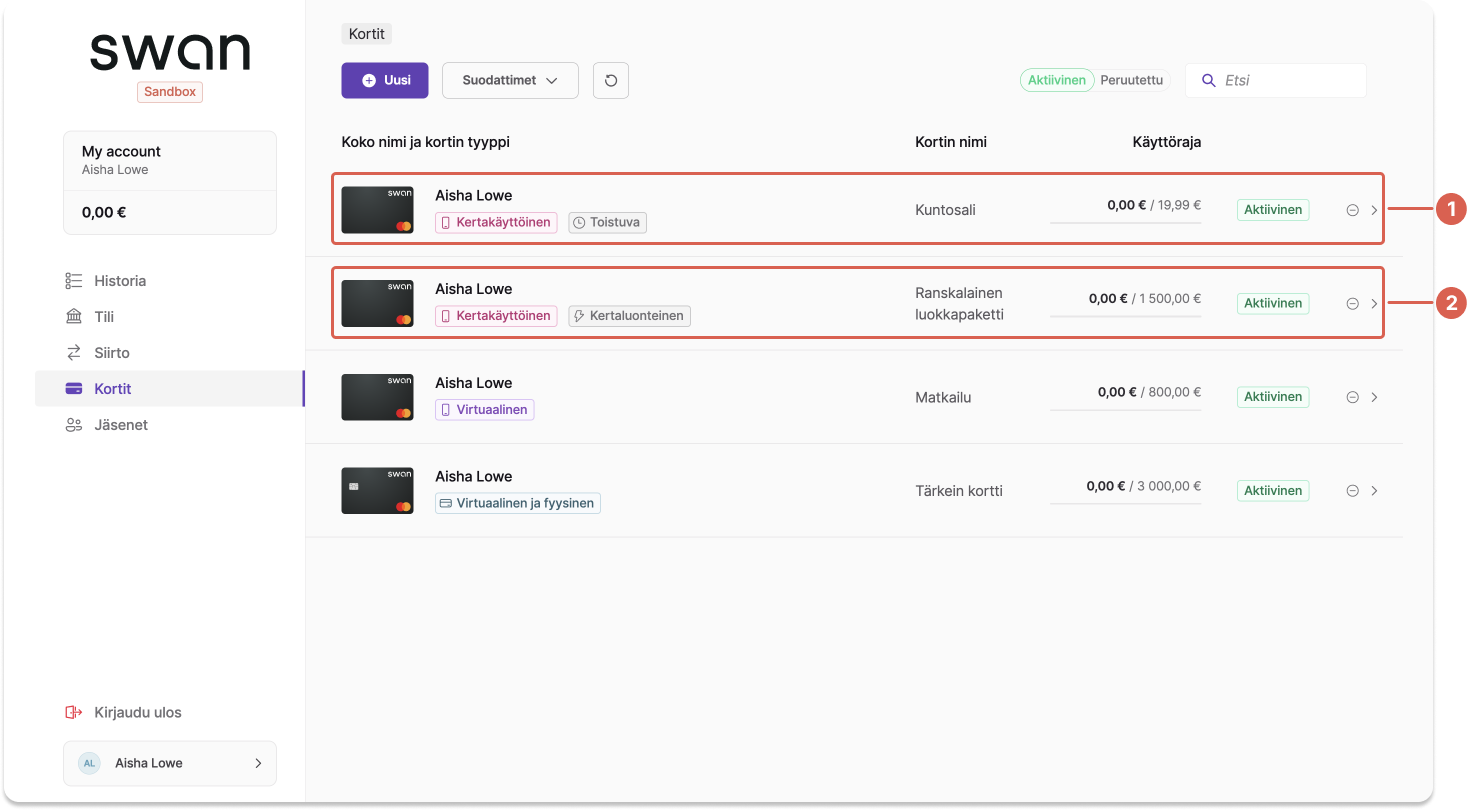This screenshot has height=810, width=1467.
Task: Expand the Ranskalainen luokkapaketti row chevron
Action: point(1374,303)
